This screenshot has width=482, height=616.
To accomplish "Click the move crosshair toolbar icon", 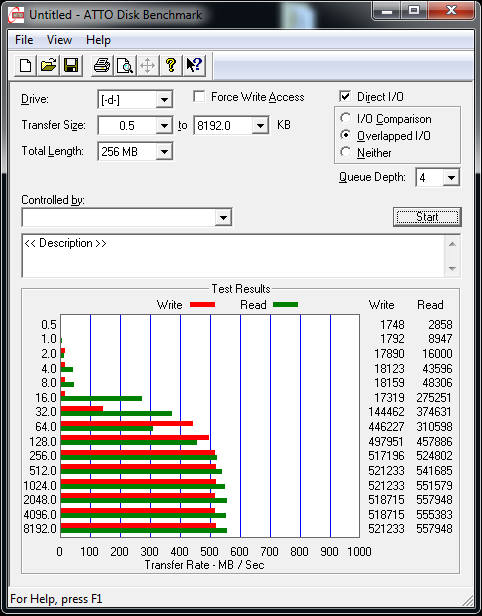I will pyautogui.click(x=148, y=65).
